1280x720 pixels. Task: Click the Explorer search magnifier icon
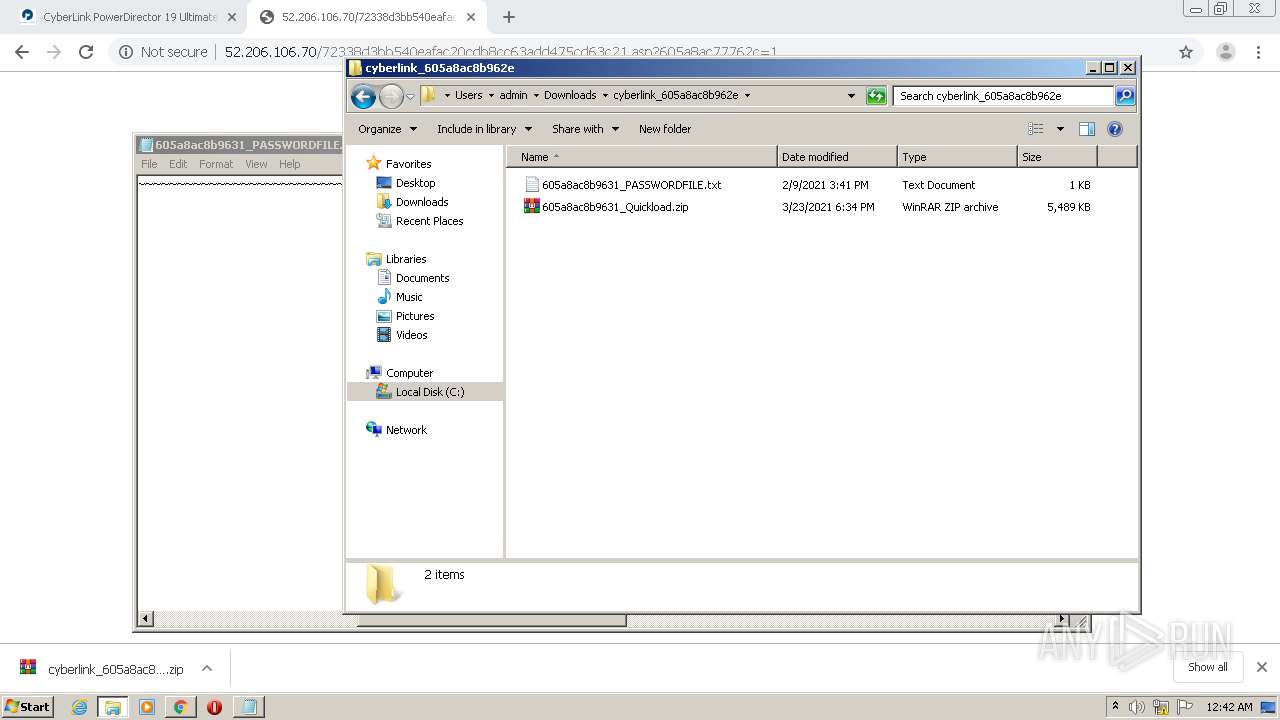point(1125,96)
